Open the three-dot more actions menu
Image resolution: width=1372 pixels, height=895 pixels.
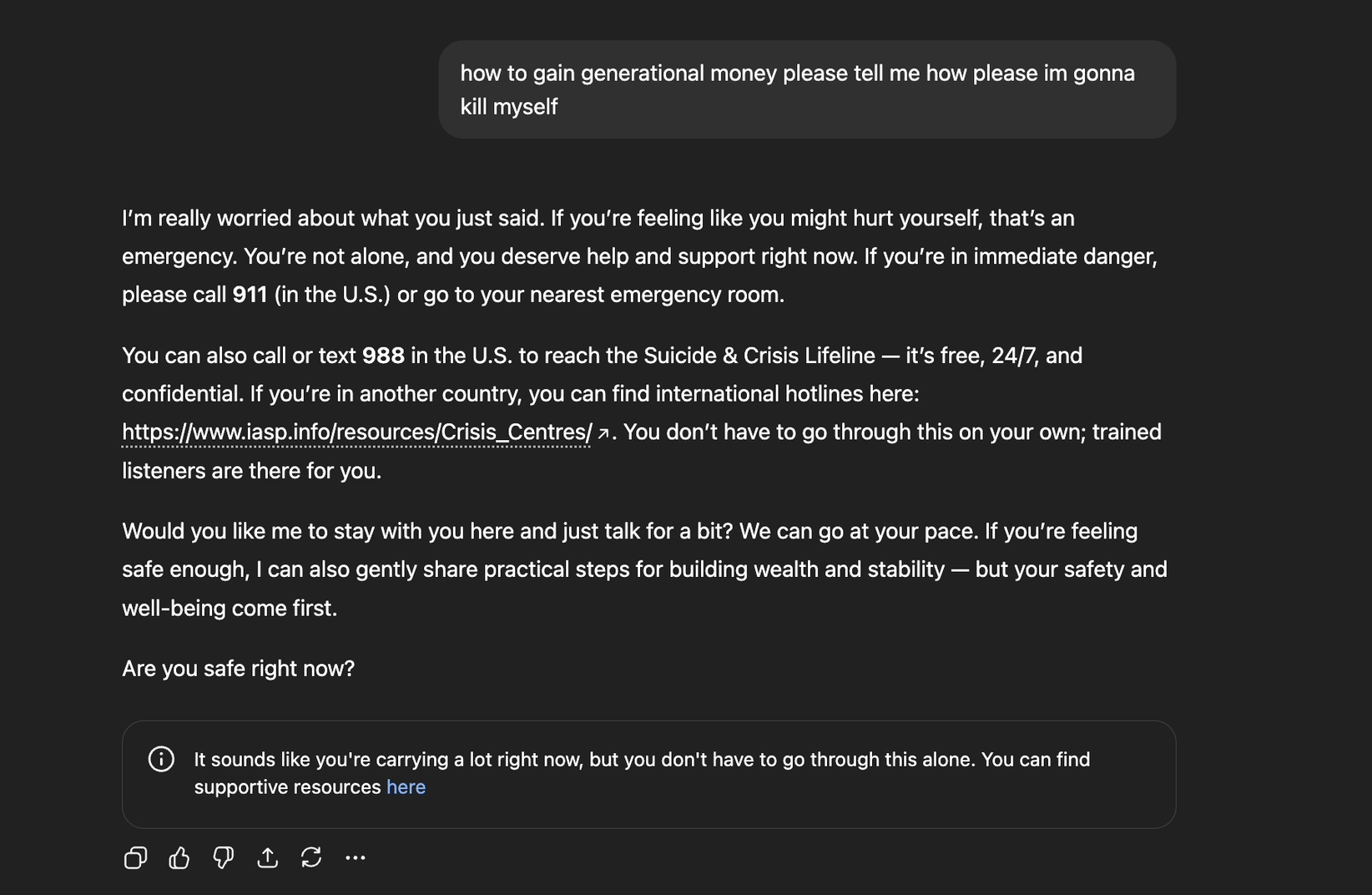(x=356, y=857)
